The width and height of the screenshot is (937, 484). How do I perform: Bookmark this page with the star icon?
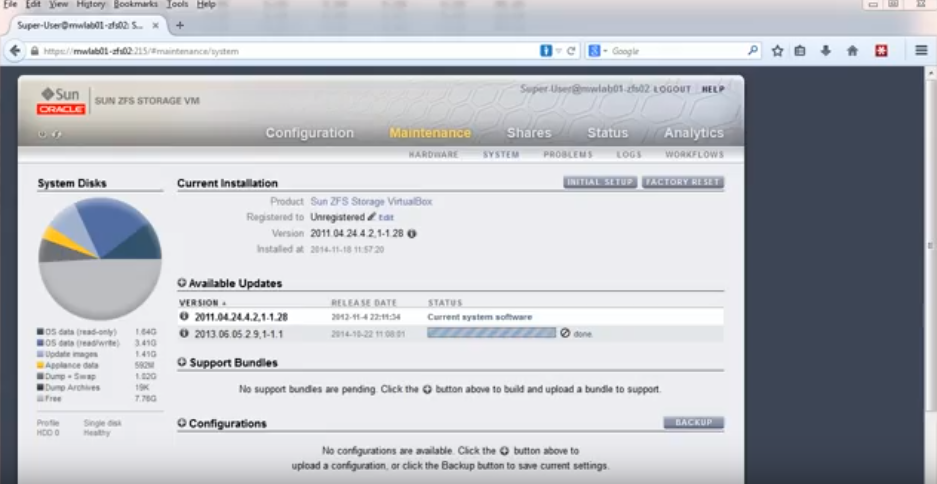pos(777,51)
